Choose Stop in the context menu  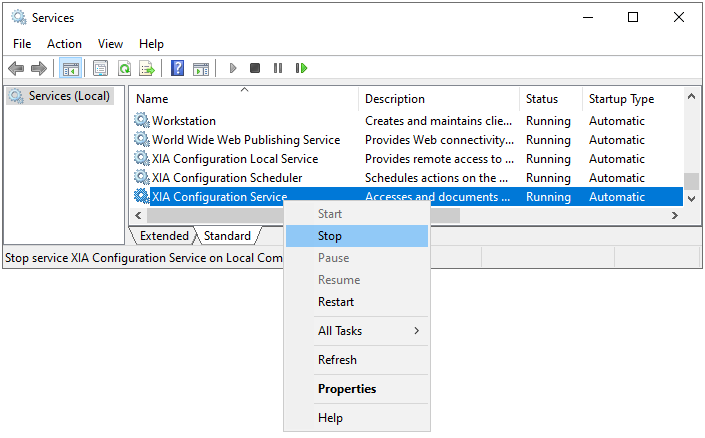330,236
